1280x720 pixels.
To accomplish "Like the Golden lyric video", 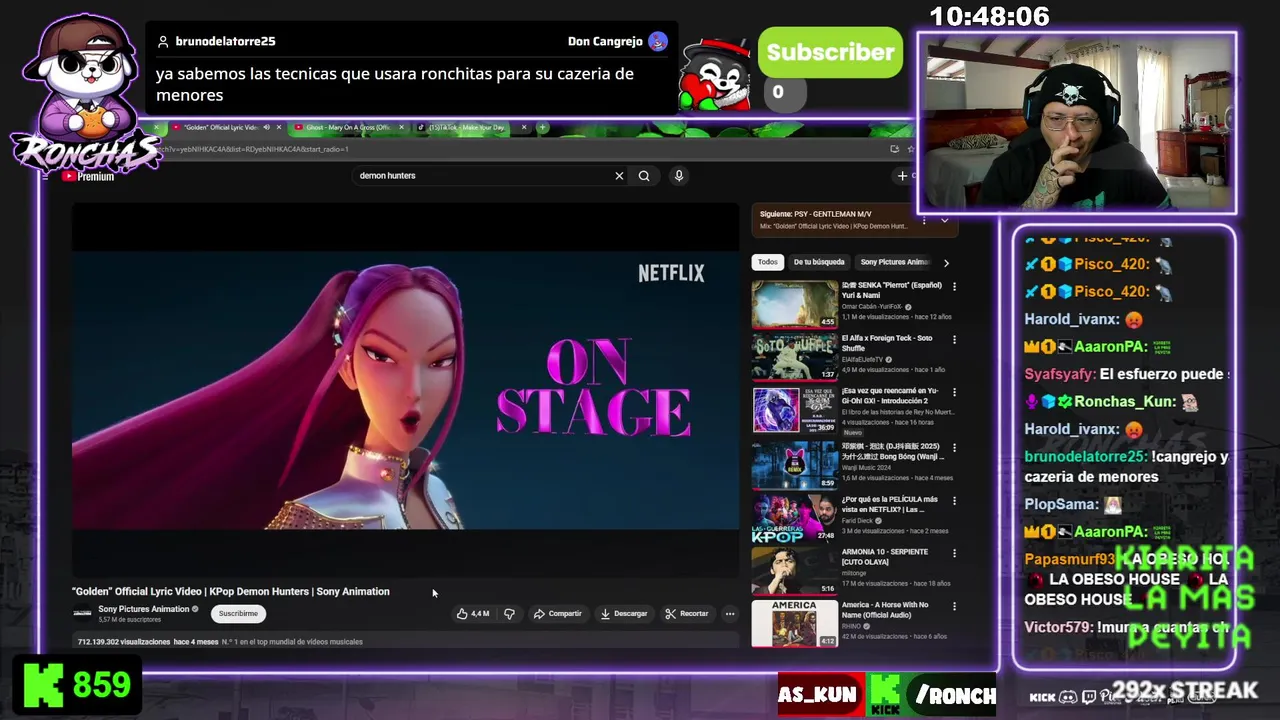I will [473, 614].
